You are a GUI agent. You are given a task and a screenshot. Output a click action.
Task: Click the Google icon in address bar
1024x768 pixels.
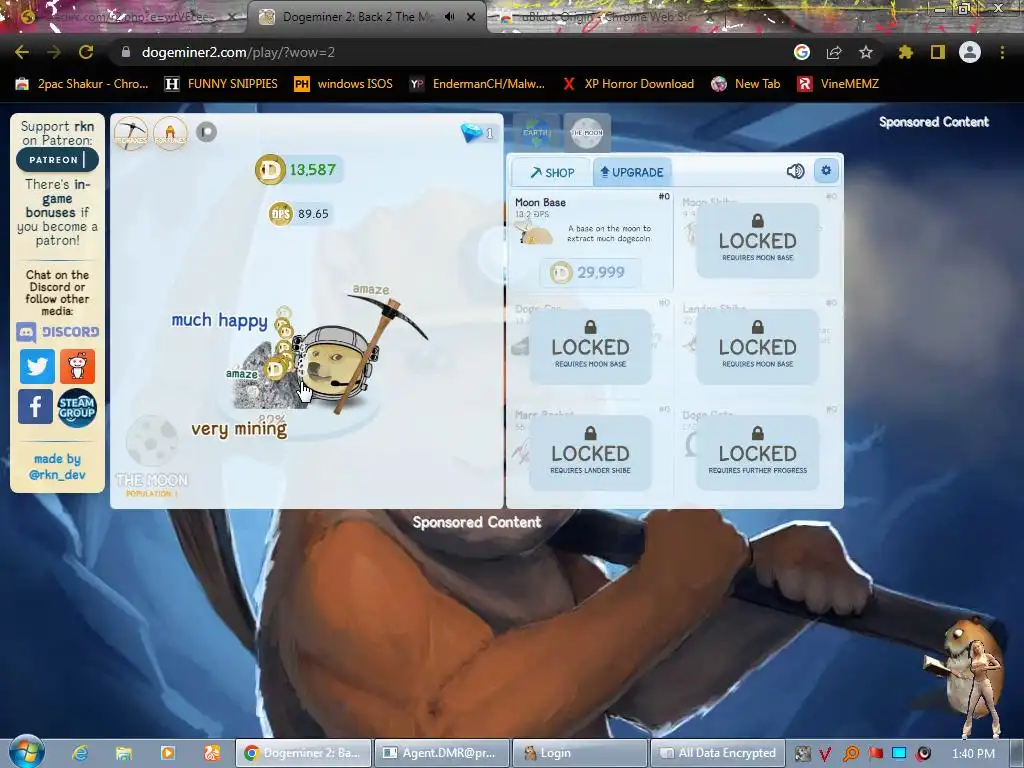point(801,52)
